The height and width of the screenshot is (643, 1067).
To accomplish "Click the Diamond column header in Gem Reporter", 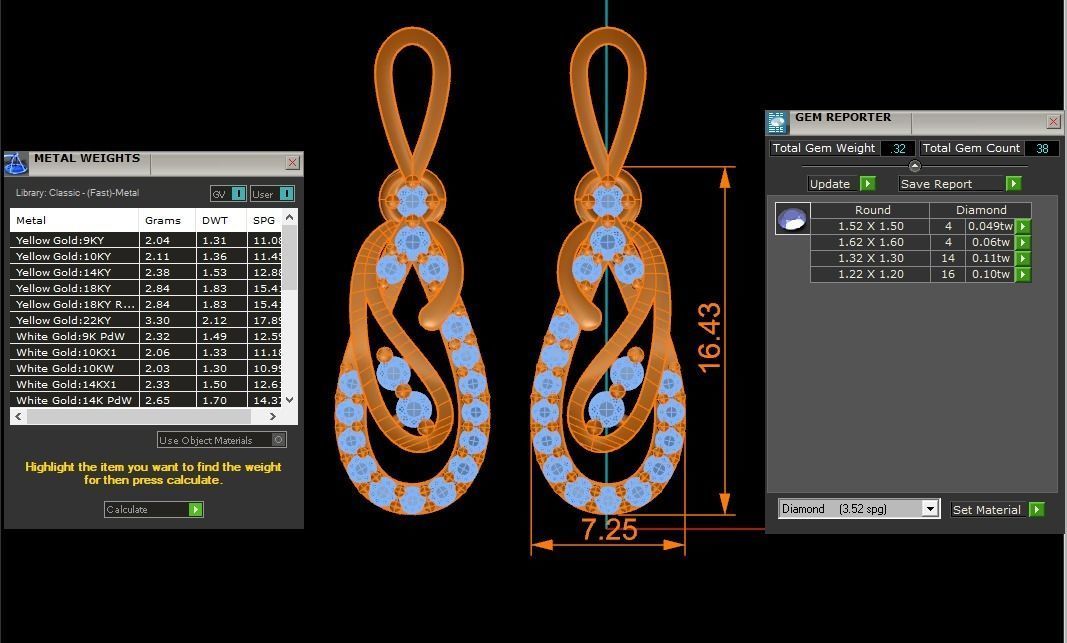I will (x=981, y=210).
